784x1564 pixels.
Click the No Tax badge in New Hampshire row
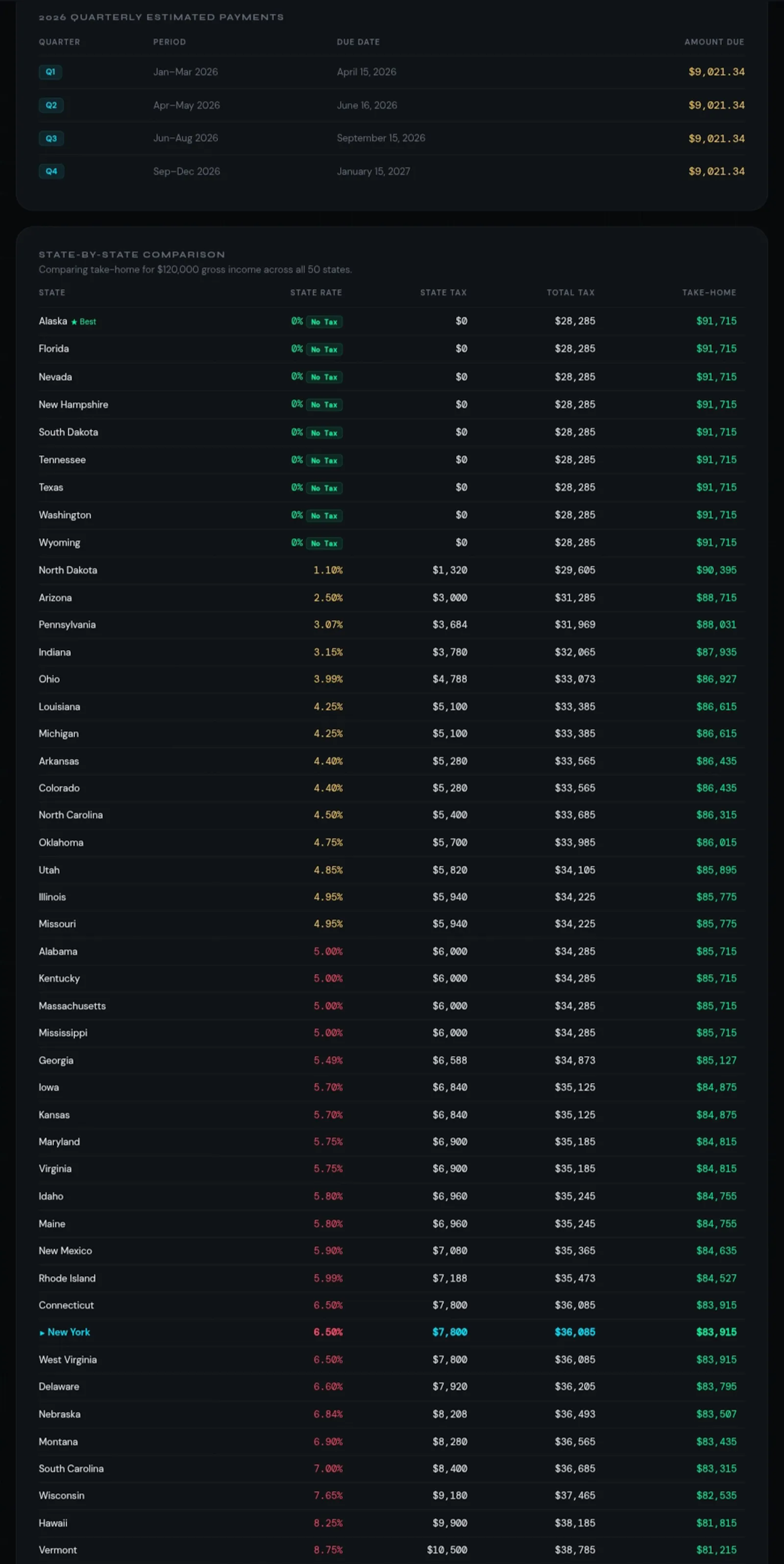coord(324,404)
